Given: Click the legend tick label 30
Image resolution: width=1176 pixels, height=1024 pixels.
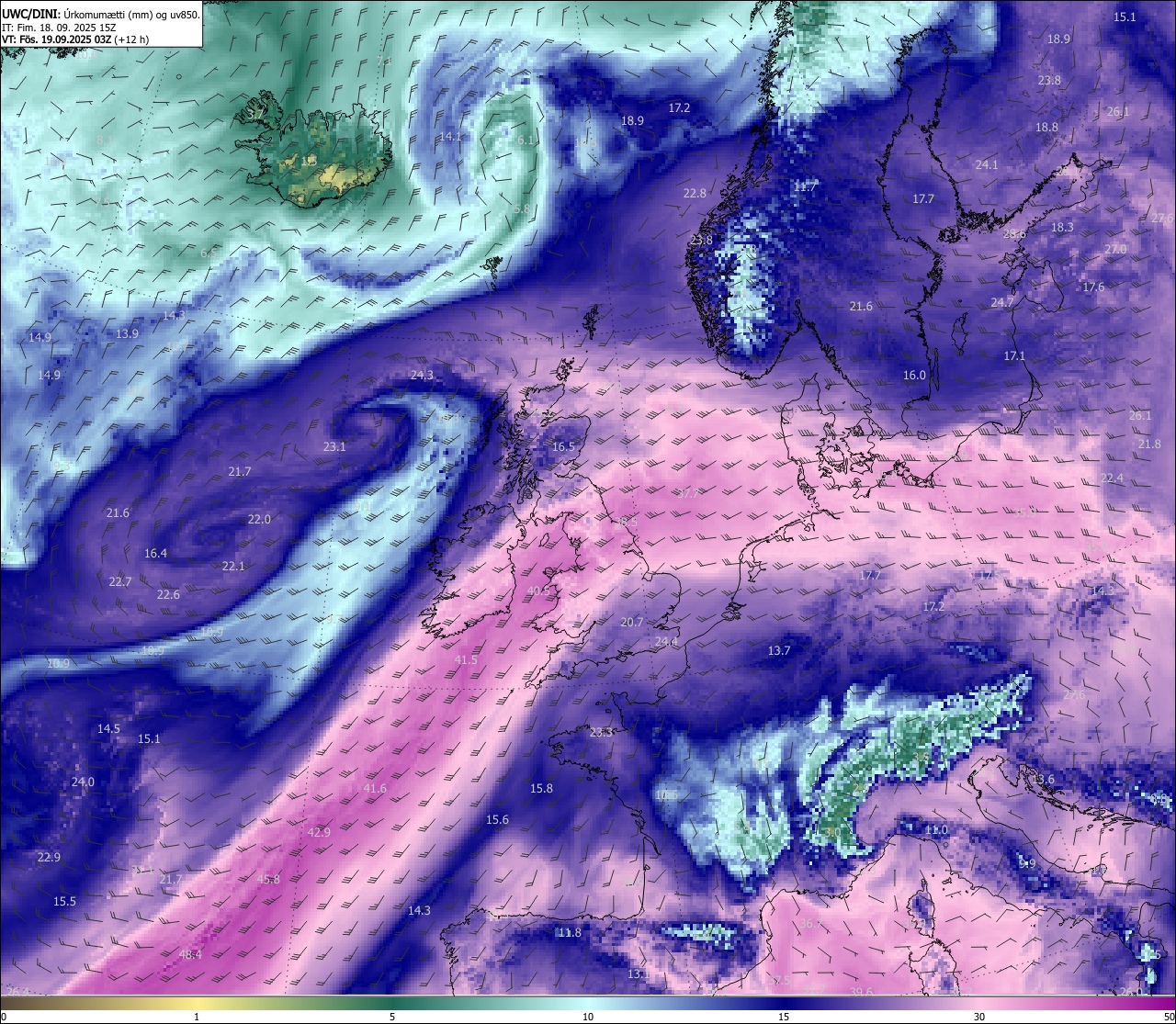Looking at the screenshot, I should (979, 1017).
